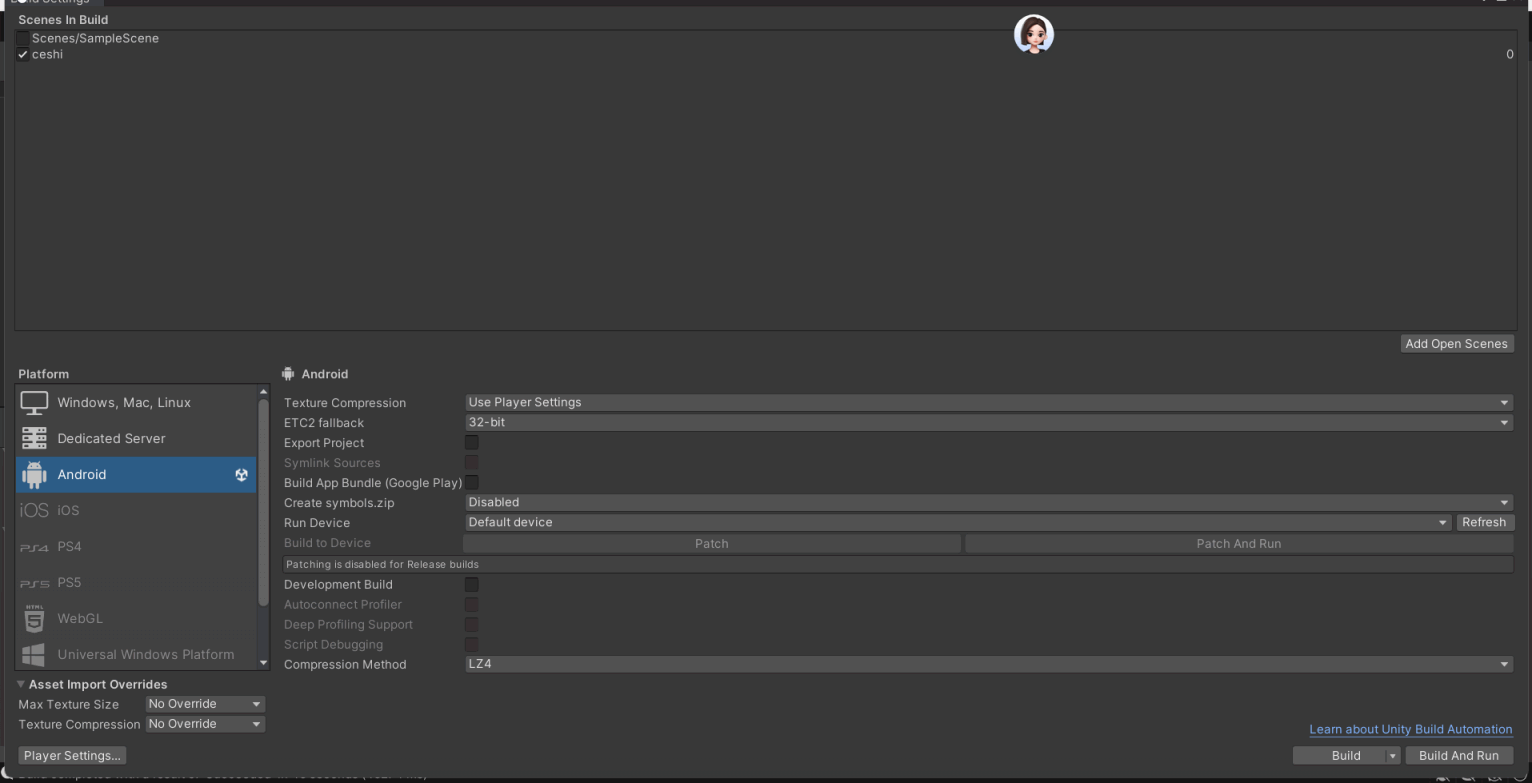Select the PS5 platform entry
This screenshot has width=1532, height=783.
coord(136,583)
